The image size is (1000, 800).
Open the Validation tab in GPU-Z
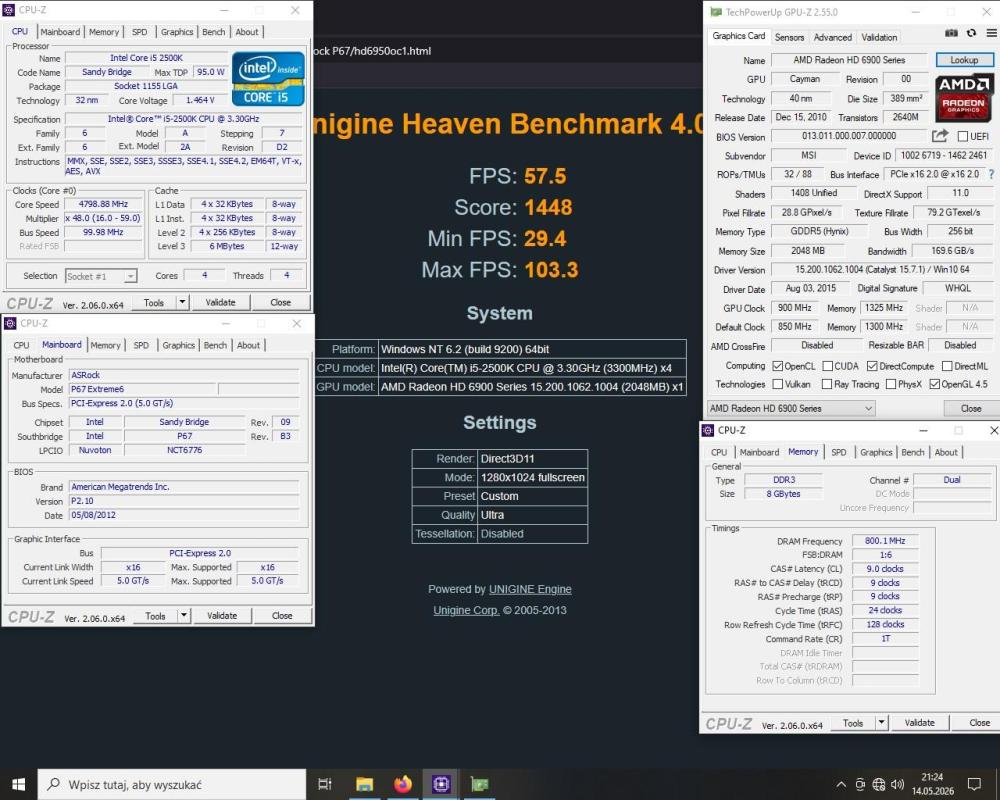coord(879,38)
